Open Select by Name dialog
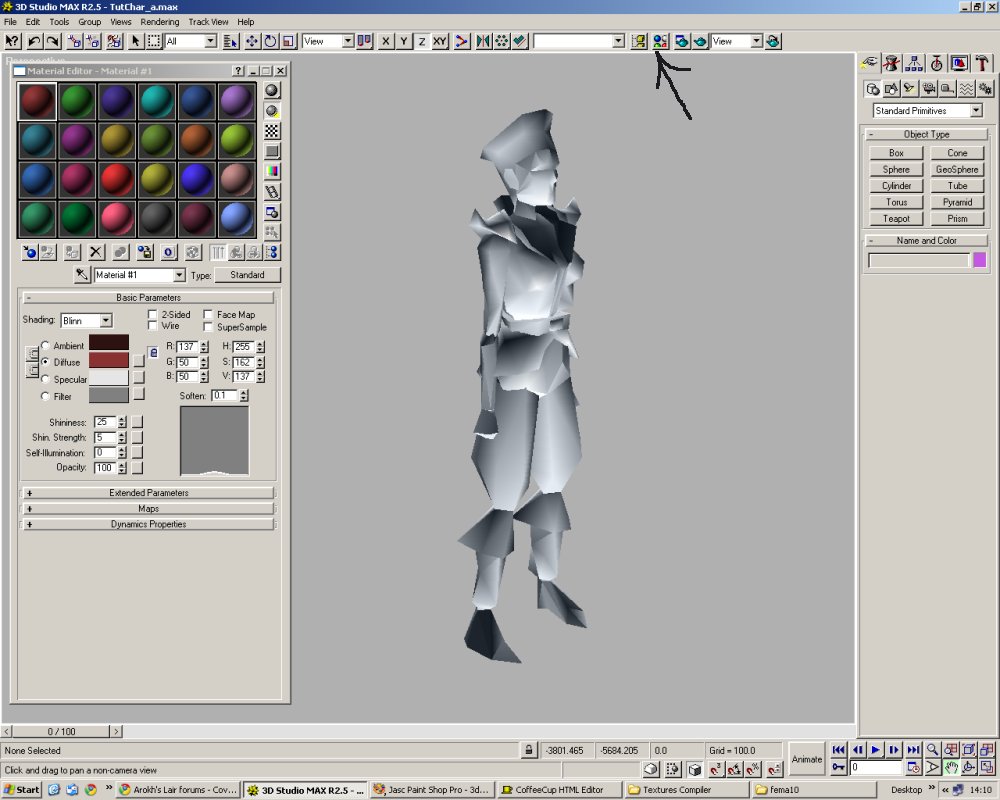Screen dimensions: 1000x800 click(231, 41)
